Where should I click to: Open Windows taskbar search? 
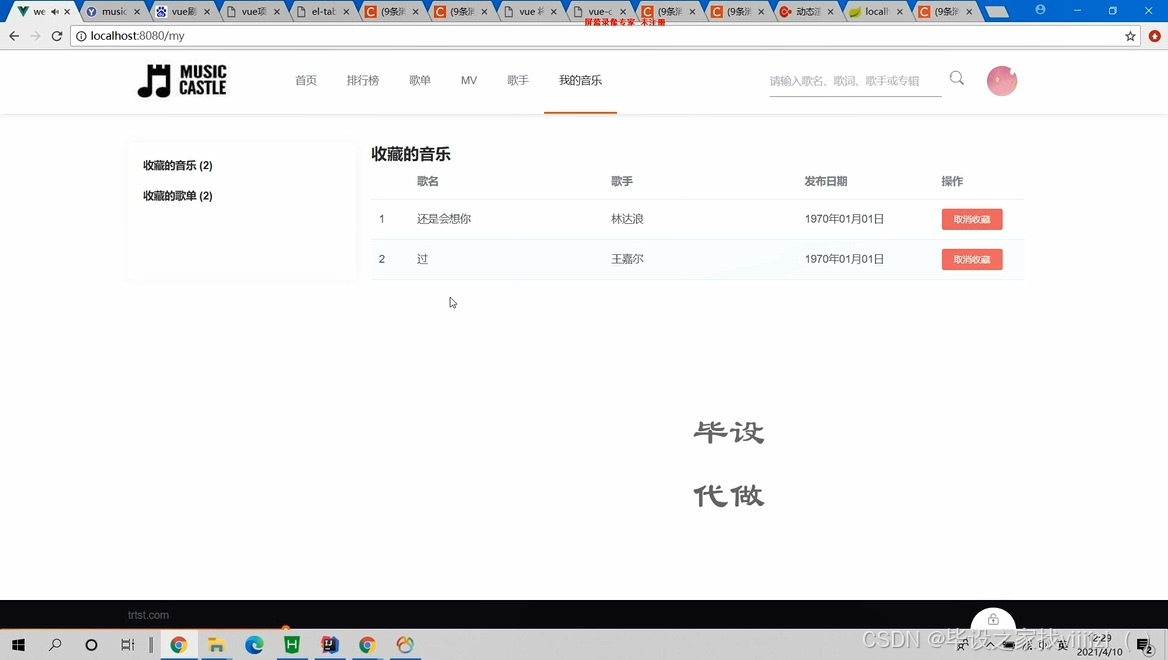pos(55,645)
